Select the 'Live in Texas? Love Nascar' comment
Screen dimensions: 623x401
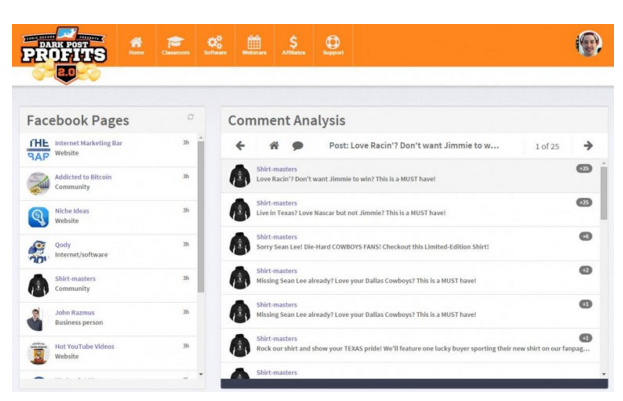[x=410, y=210]
